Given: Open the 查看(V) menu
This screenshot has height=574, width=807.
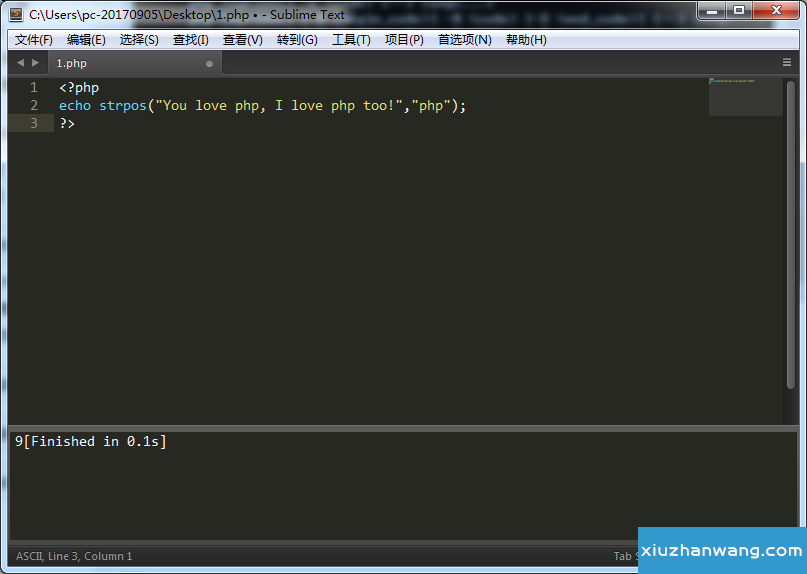Looking at the screenshot, I should [242, 40].
